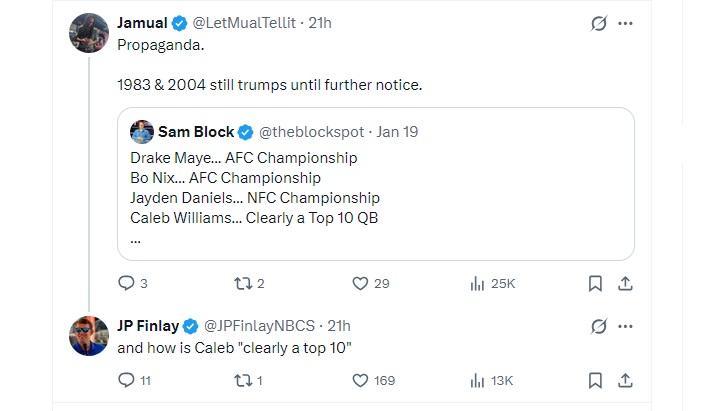Repost Jamual's post with 2 reposts
Screen dimensions: 713x411
click(241, 283)
